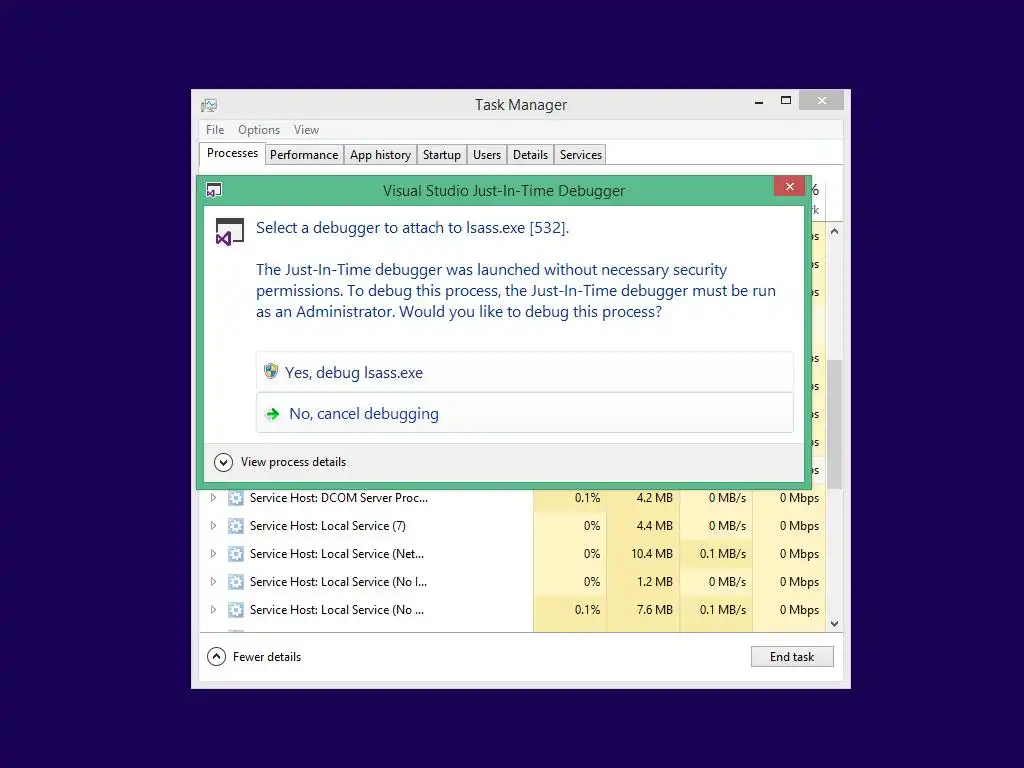Maximize the Task Manager window
Screen dimensions: 1024x768
(x=786, y=101)
